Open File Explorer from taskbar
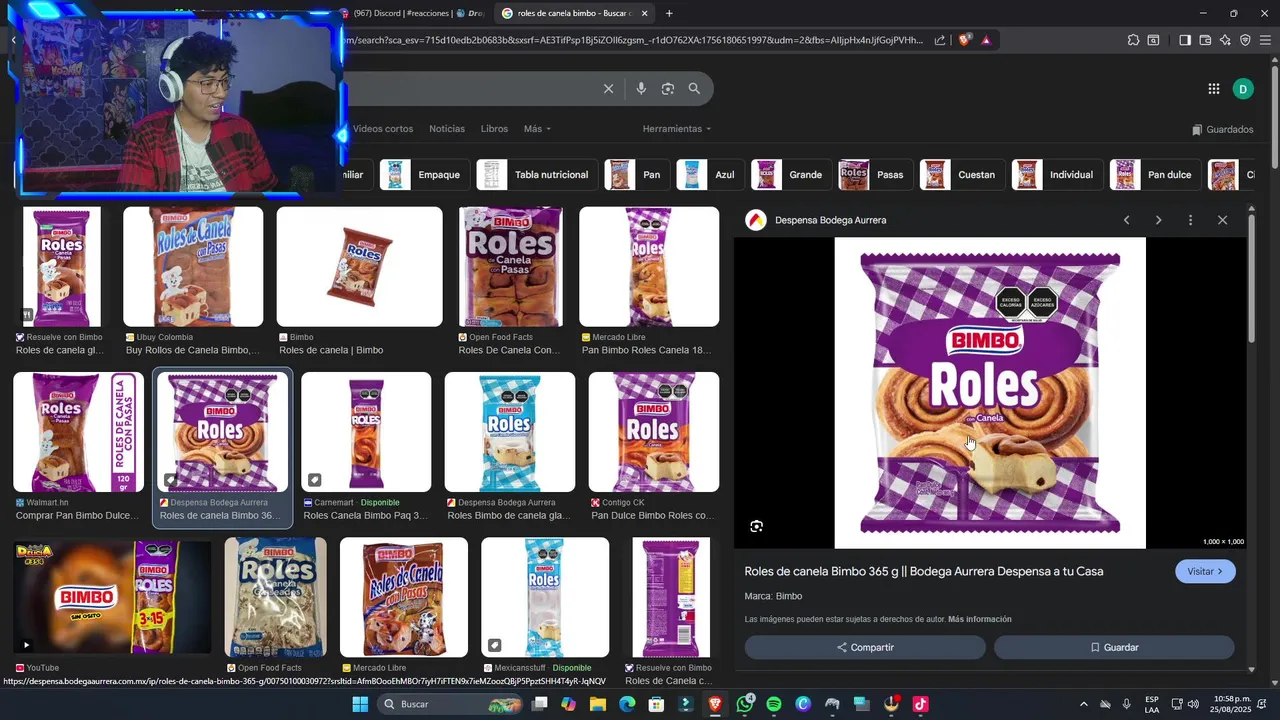This screenshot has width=1280, height=720. click(598, 704)
